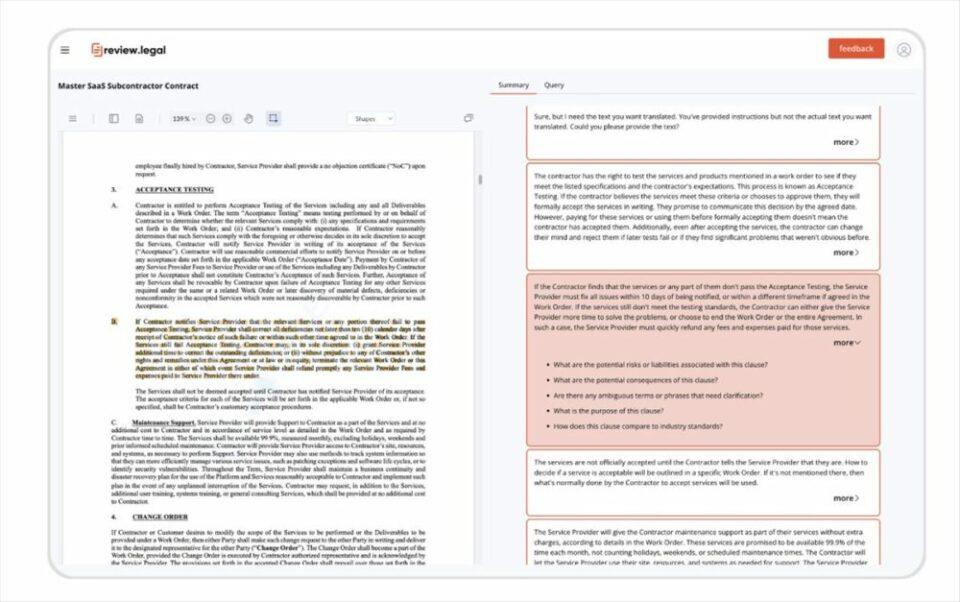Click "How does this clause compare to industry standards?"
Image resolution: width=960 pixels, height=602 pixels.
pos(638,426)
